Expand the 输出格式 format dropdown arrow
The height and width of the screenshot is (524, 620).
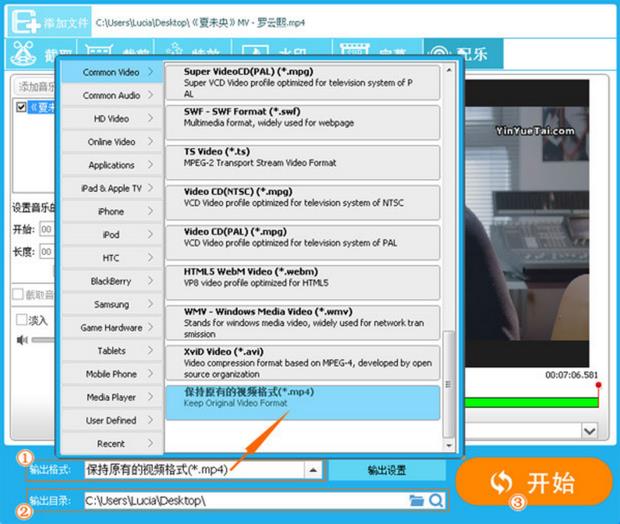point(313,469)
